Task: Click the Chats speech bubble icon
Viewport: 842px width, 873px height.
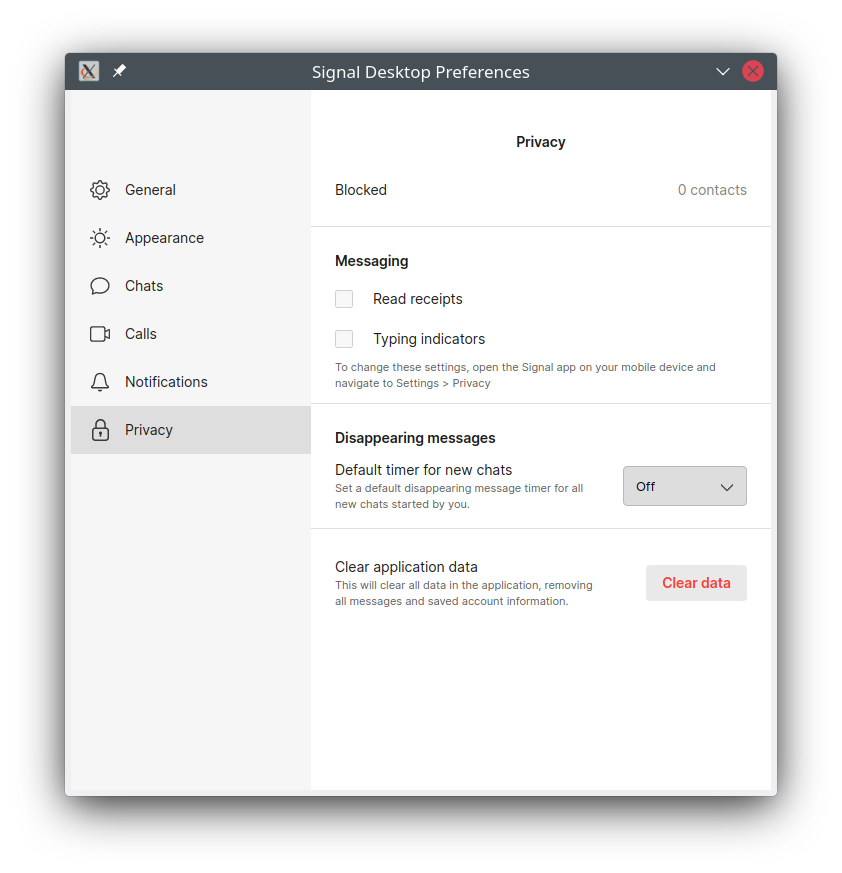Action: [100, 286]
